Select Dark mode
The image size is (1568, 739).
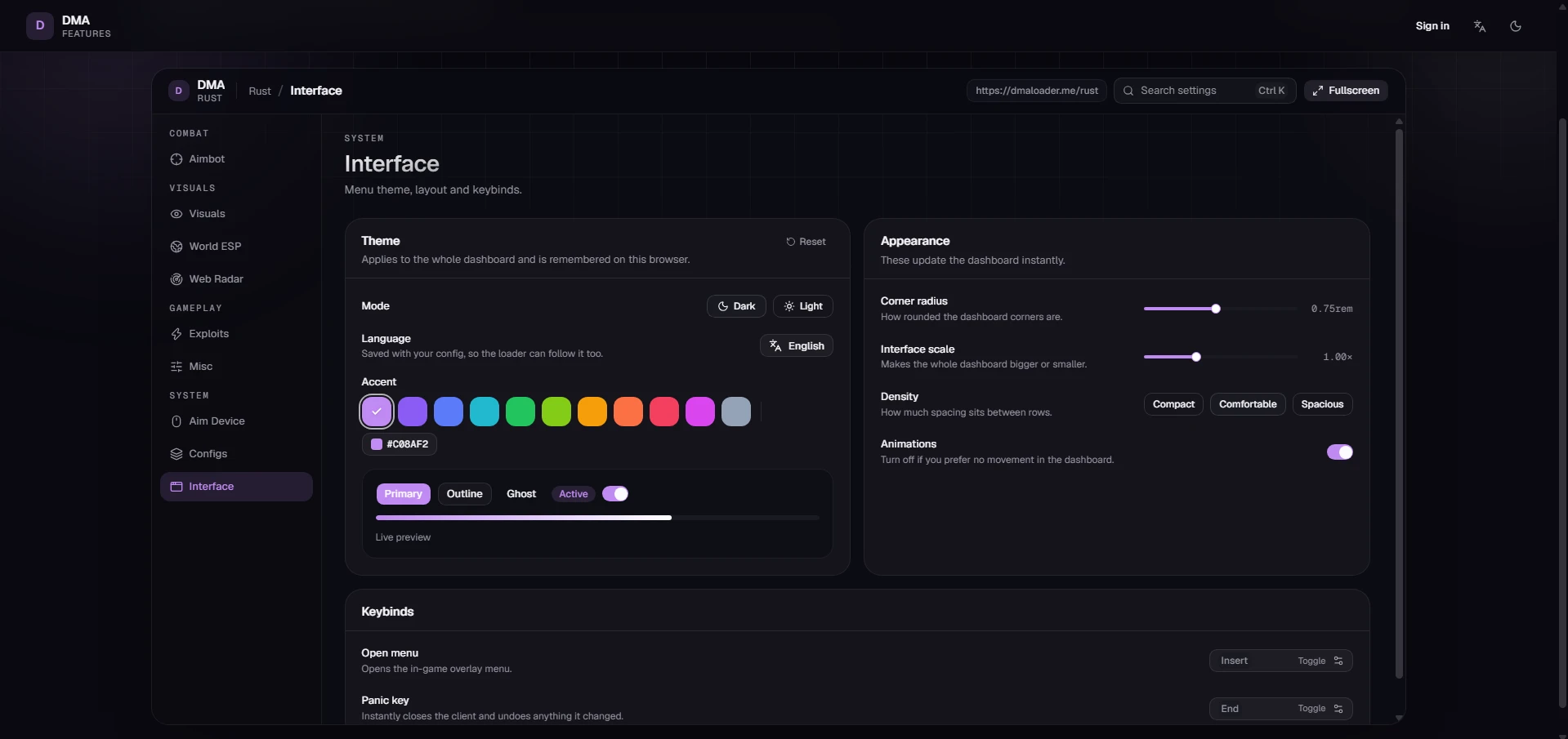(736, 306)
